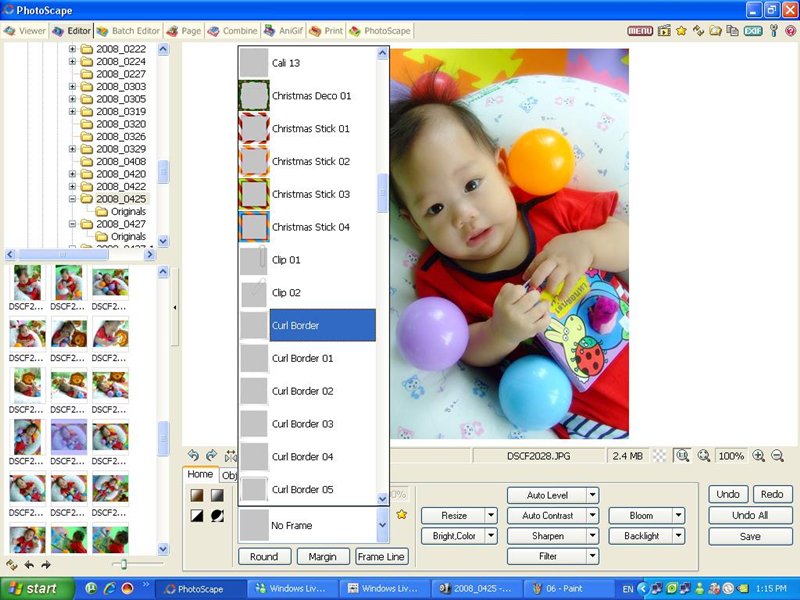Click the rotating arrows icon in the top toolbar

pyautogui.click(x=698, y=31)
